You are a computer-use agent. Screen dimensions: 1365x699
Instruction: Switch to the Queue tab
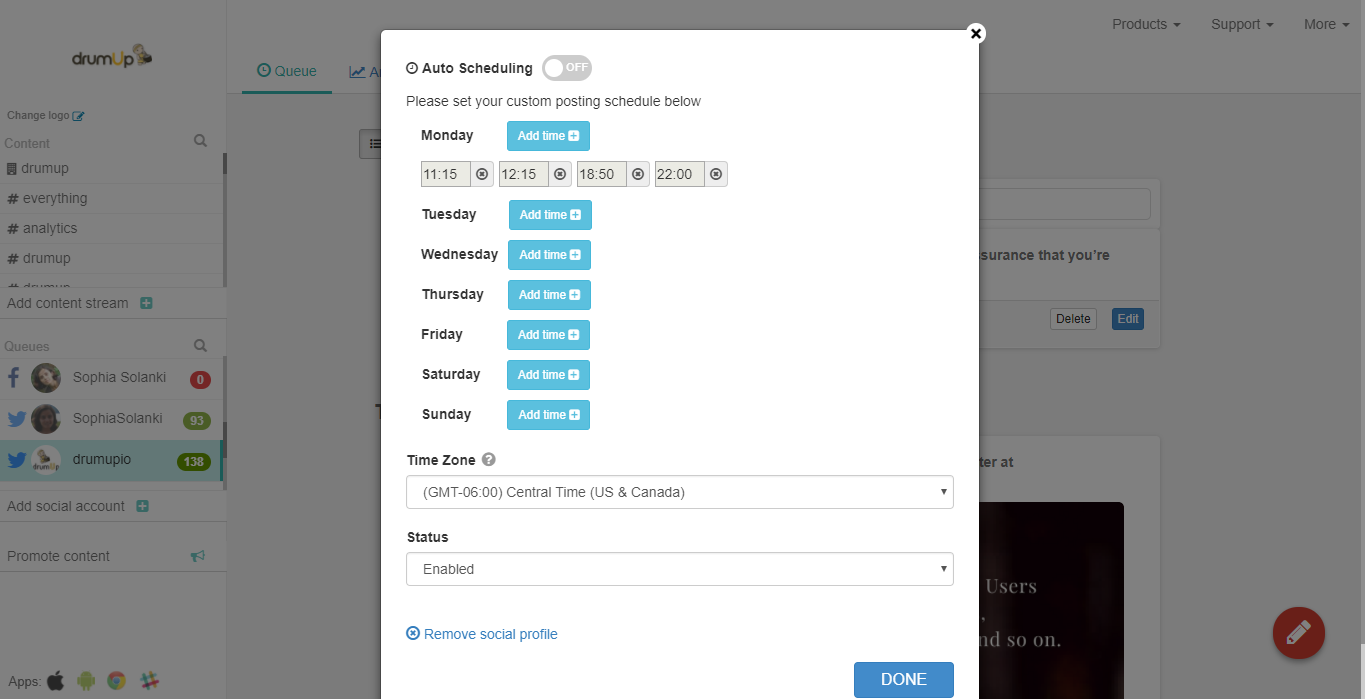coord(287,71)
